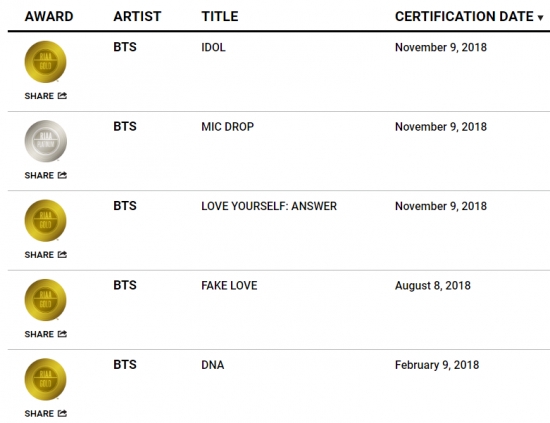Share the LOVE YOURSELF: ANSWER certification
The image size is (550, 423).
tap(46, 255)
